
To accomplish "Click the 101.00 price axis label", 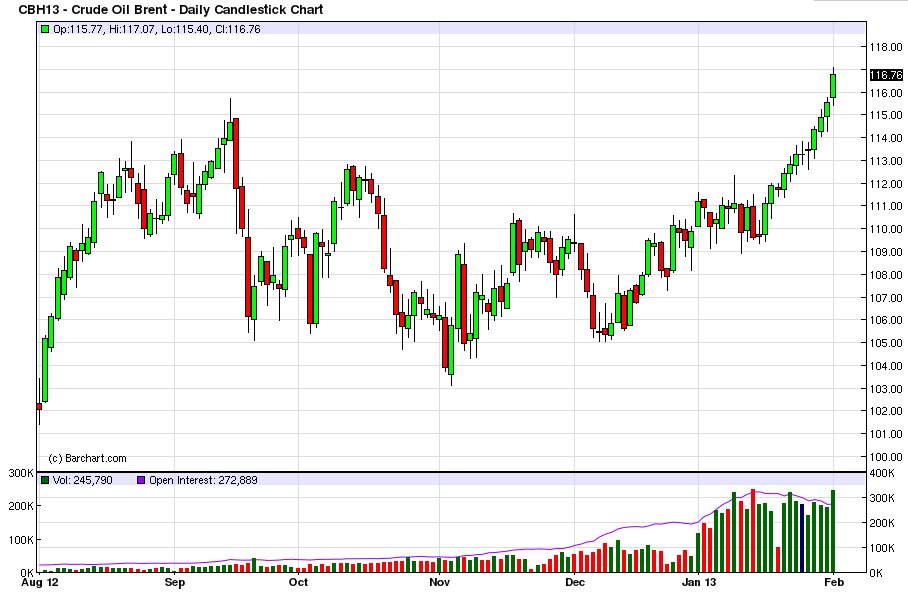I will (886, 434).
